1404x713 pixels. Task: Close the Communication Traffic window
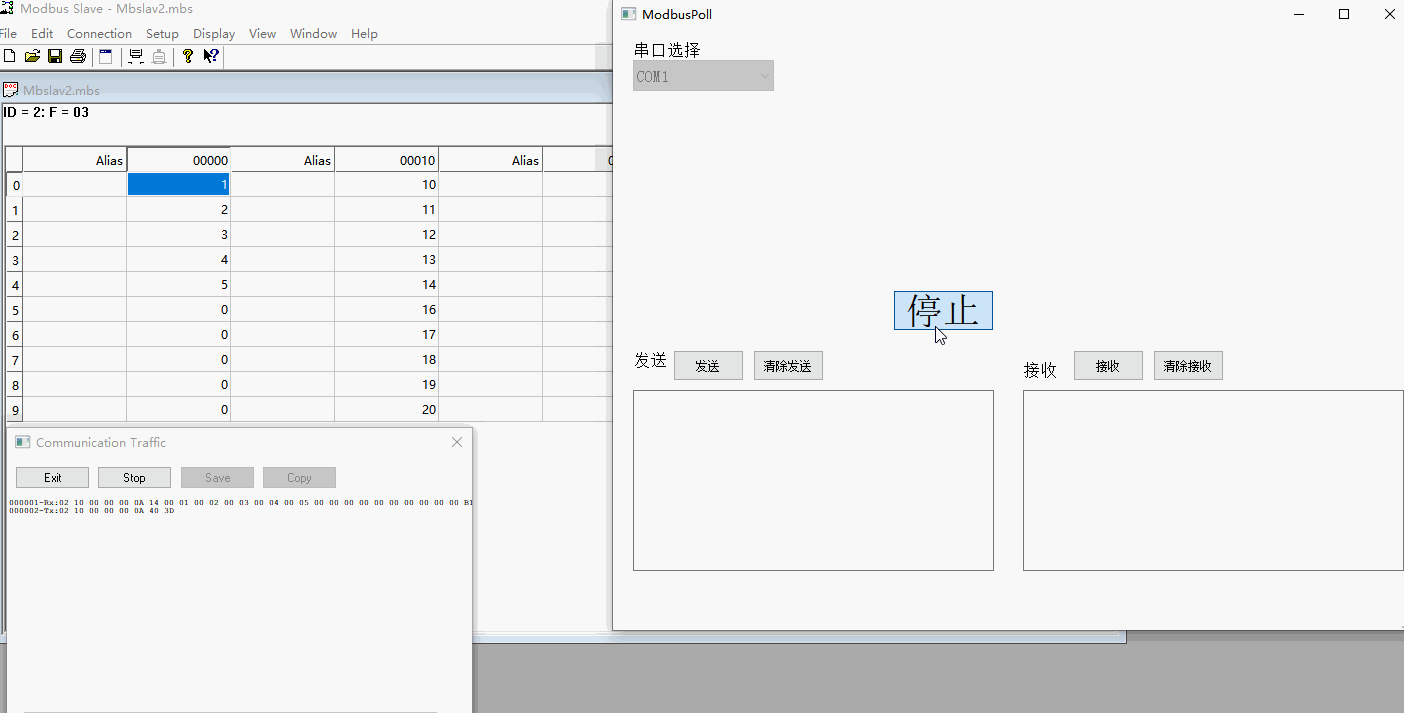[x=457, y=442]
